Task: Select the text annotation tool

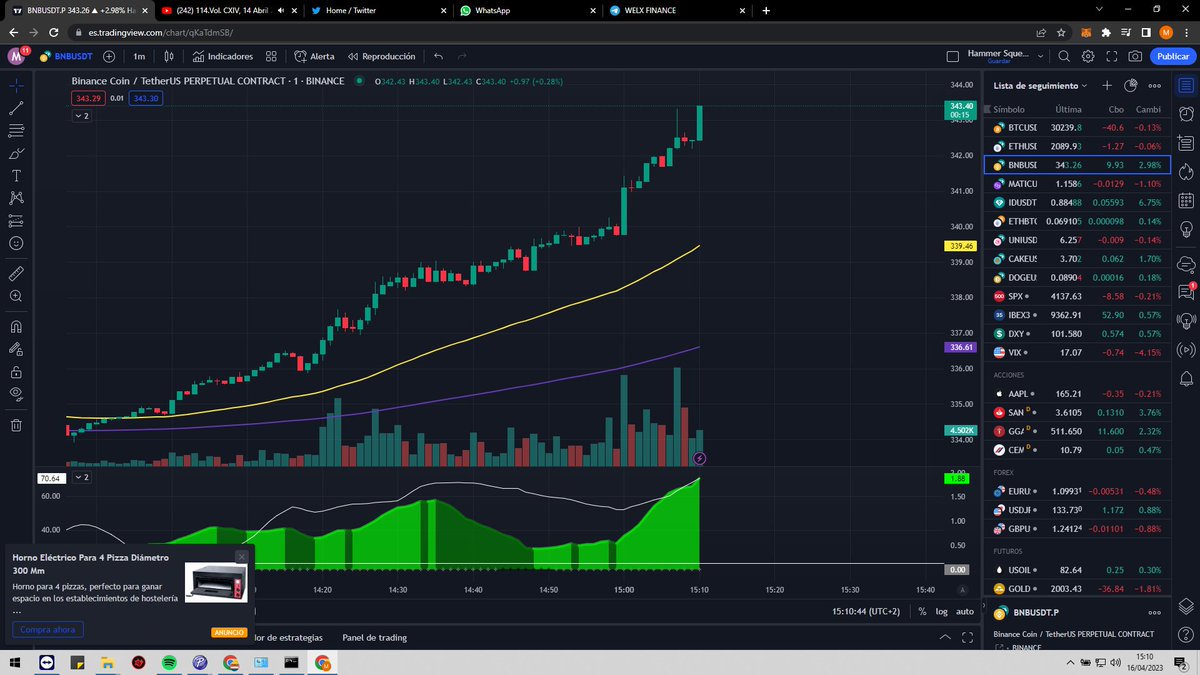Action: pos(16,175)
